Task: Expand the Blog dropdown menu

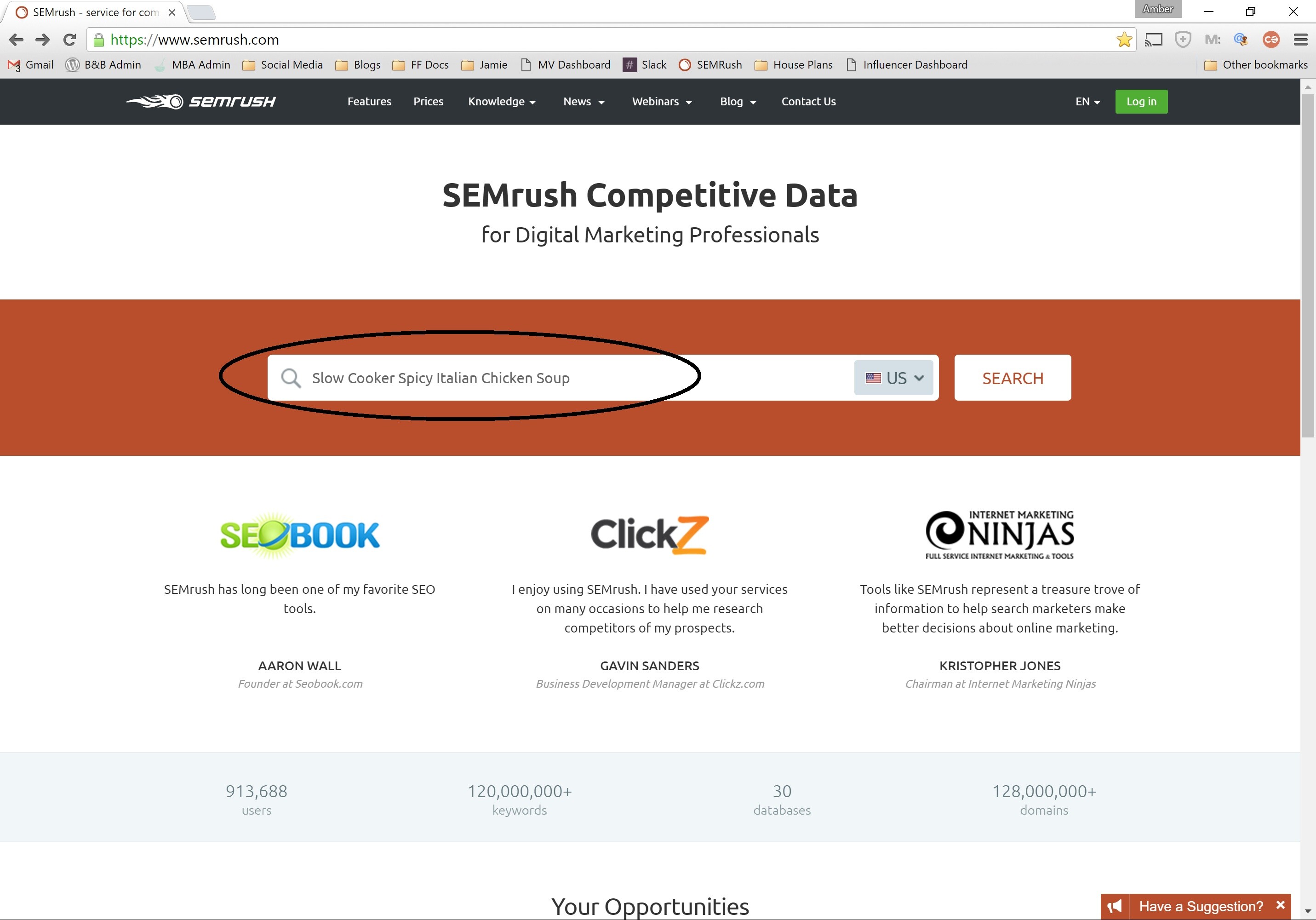Action: pos(738,102)
